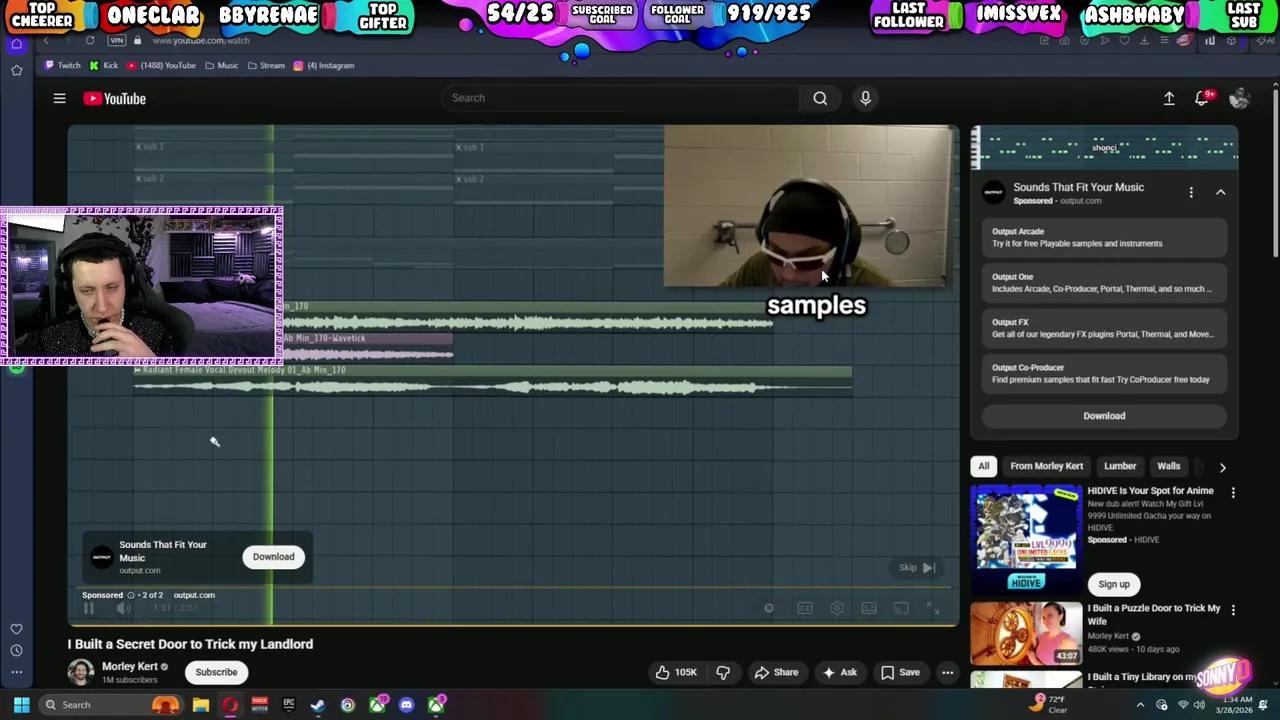Click the search magnifier button
The height and width of the screenshot is (720, 1280).
(820, 98)
